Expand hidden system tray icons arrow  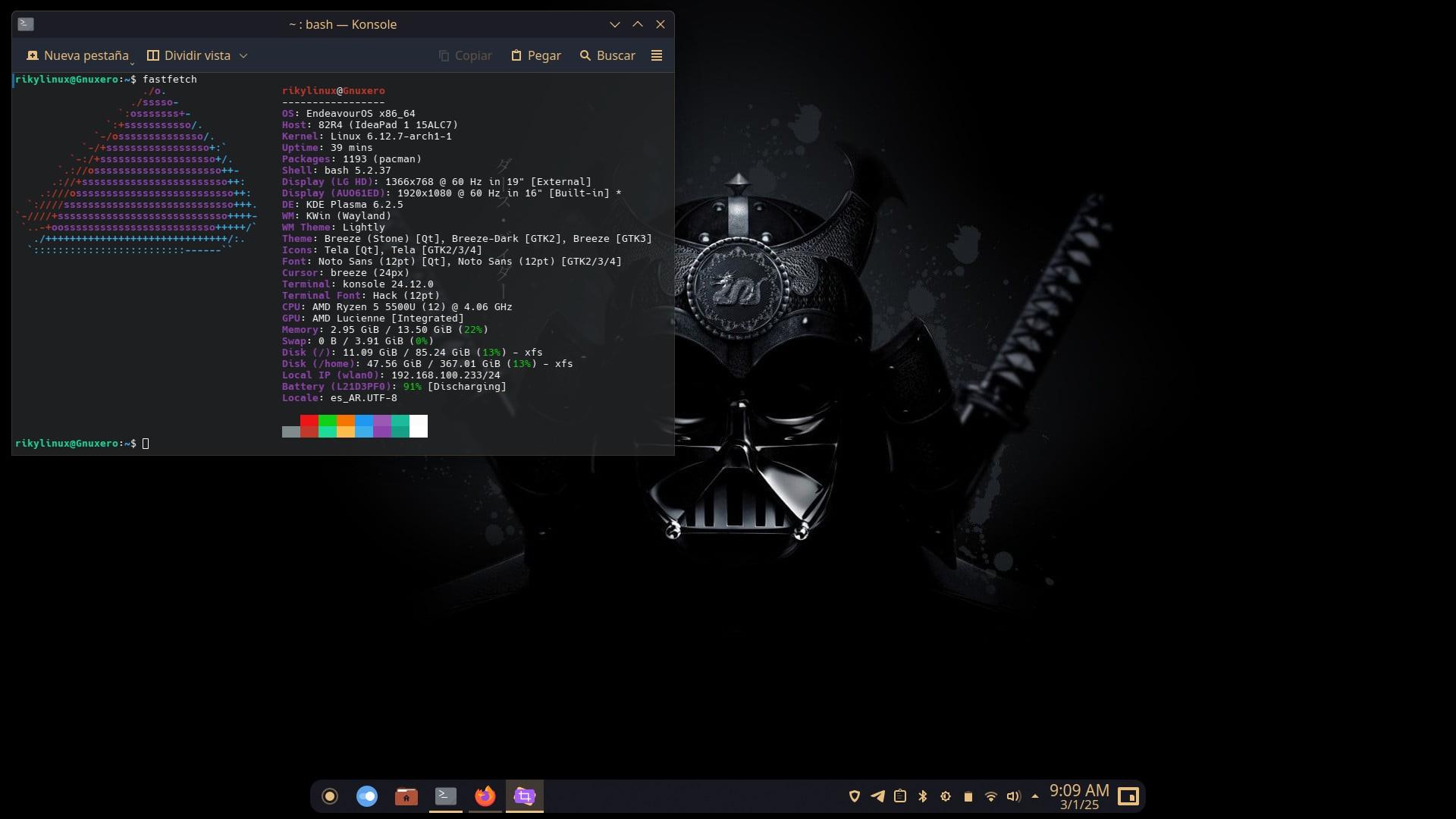(1035, 796)
